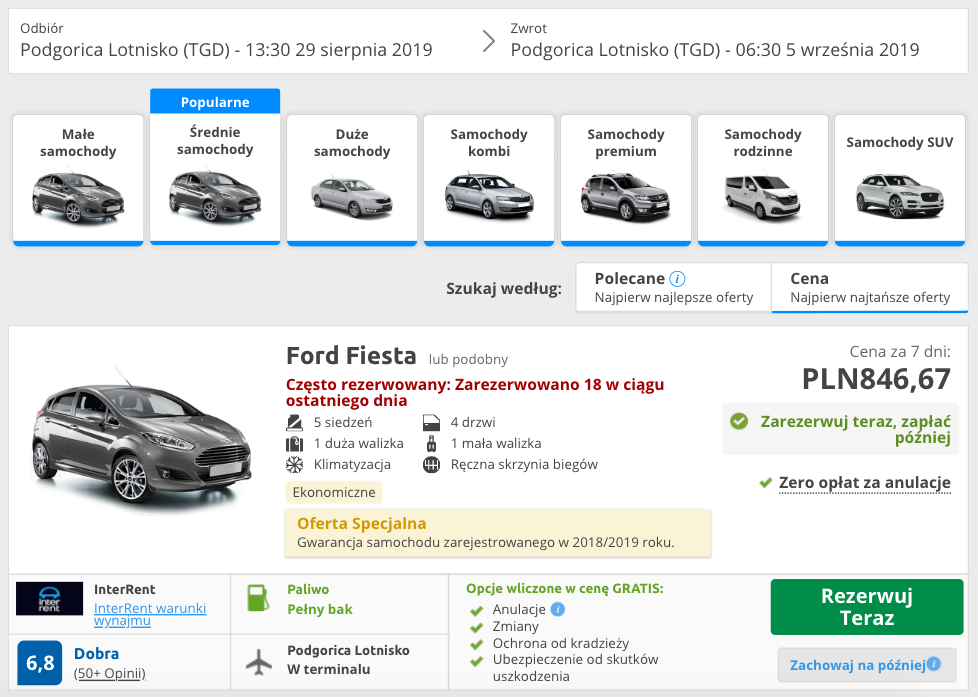The image size is (978, 697).
Task: Click the Rezerwuj Teraz button
Action: coord(866,606)
